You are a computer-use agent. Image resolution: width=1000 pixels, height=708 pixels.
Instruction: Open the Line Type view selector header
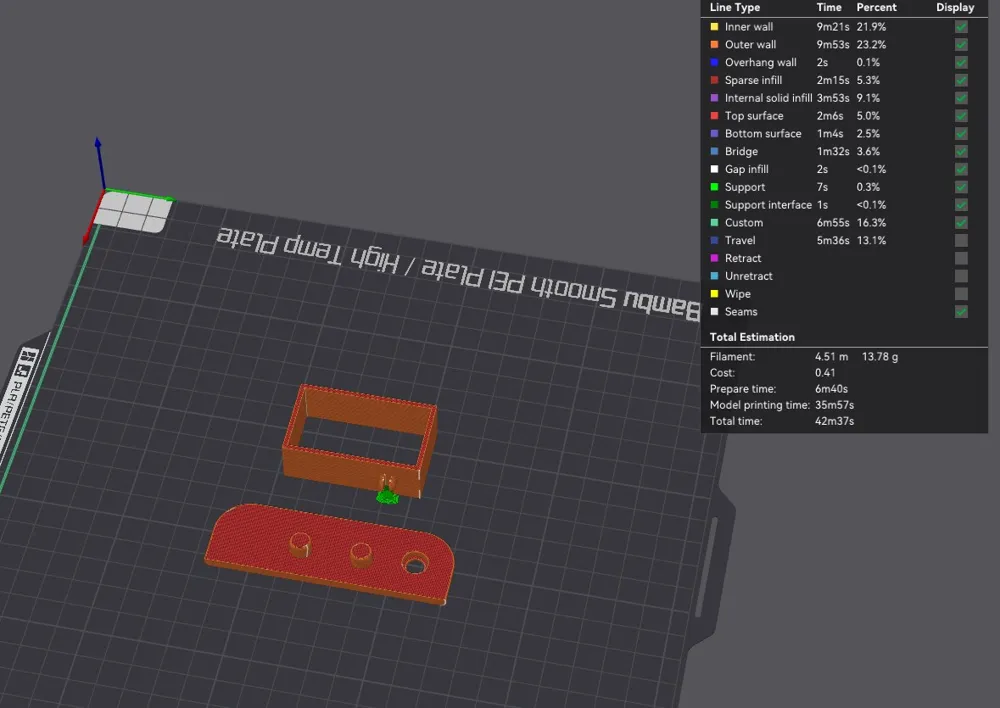point(735,8)
